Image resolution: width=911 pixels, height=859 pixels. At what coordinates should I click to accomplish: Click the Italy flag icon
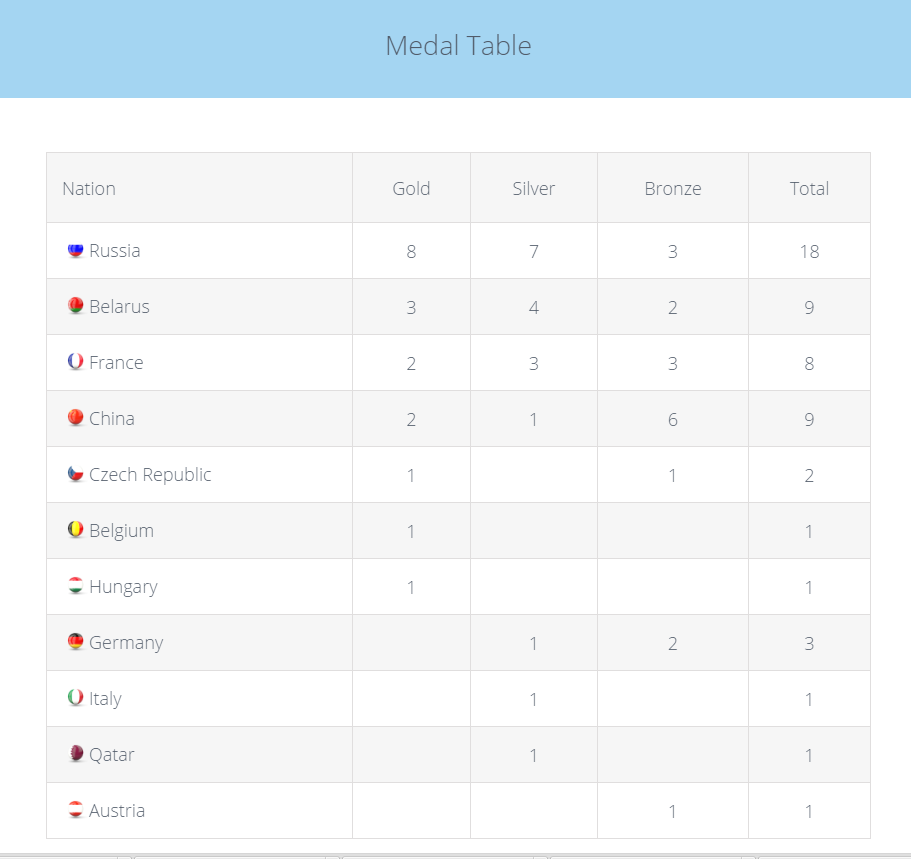pos(76,698)
